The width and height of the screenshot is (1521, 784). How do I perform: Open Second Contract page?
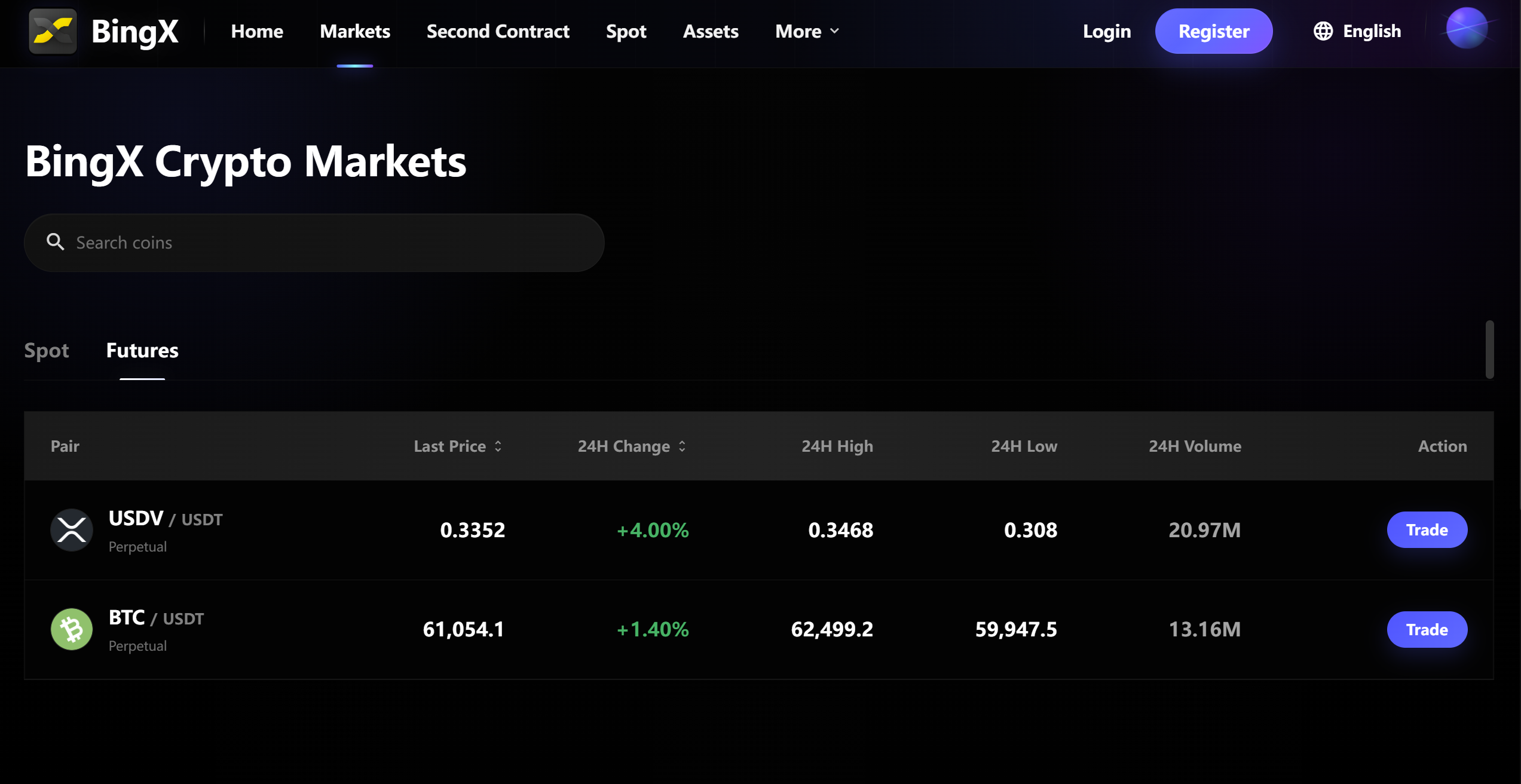(x=498, y=31)
